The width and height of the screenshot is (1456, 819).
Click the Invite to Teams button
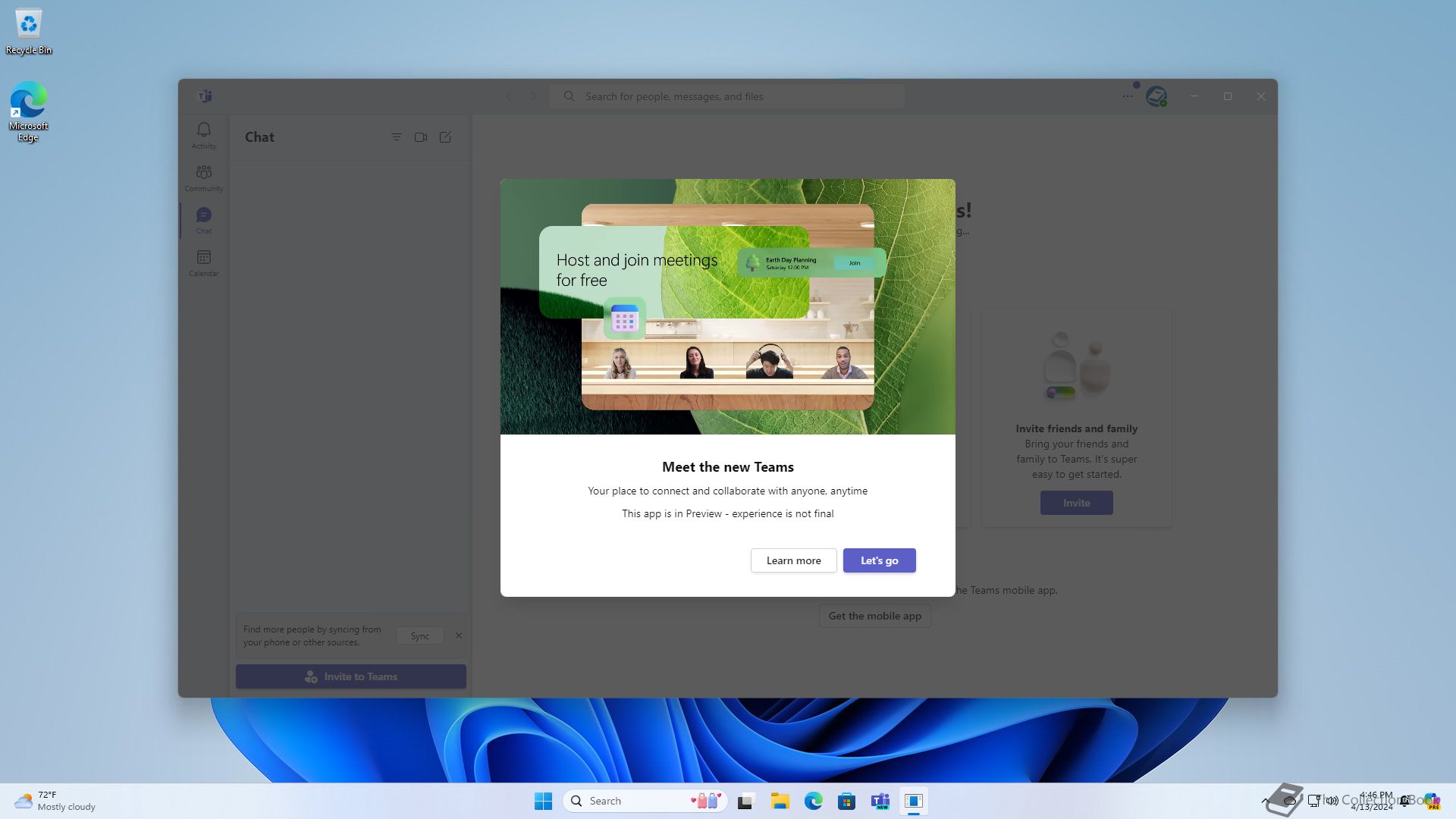click(x=351, y=676)
